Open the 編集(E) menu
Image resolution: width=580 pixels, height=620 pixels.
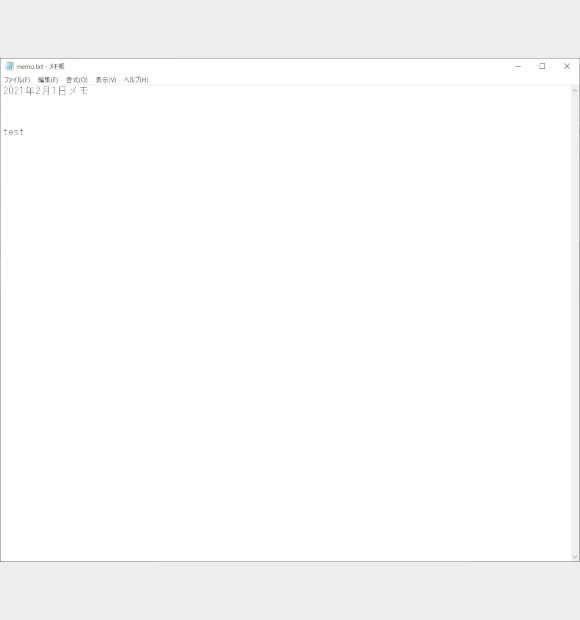[x=48, y=80]
